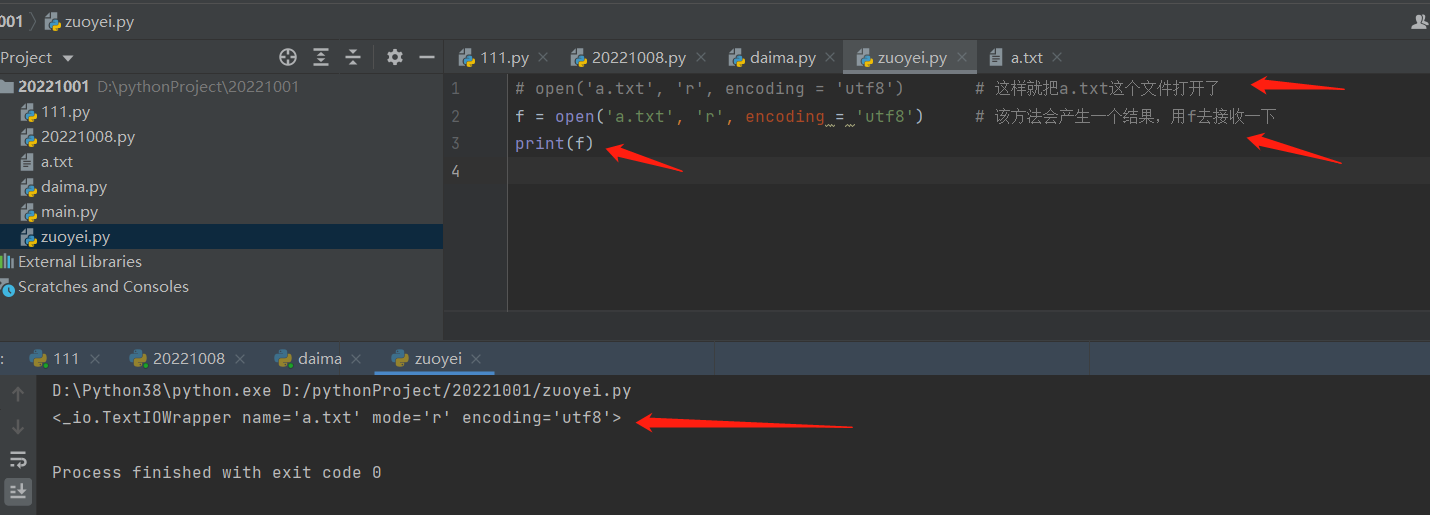Switch to the a.txt editor tab
The width and height of the screenshot is (1430, 515).
1026,58
